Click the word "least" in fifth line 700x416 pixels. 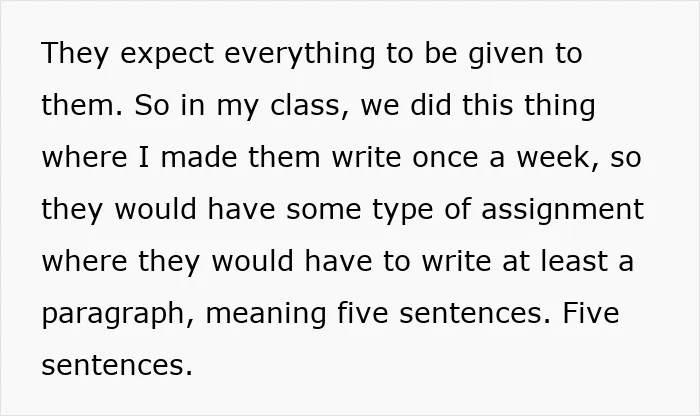click(574, 261)
